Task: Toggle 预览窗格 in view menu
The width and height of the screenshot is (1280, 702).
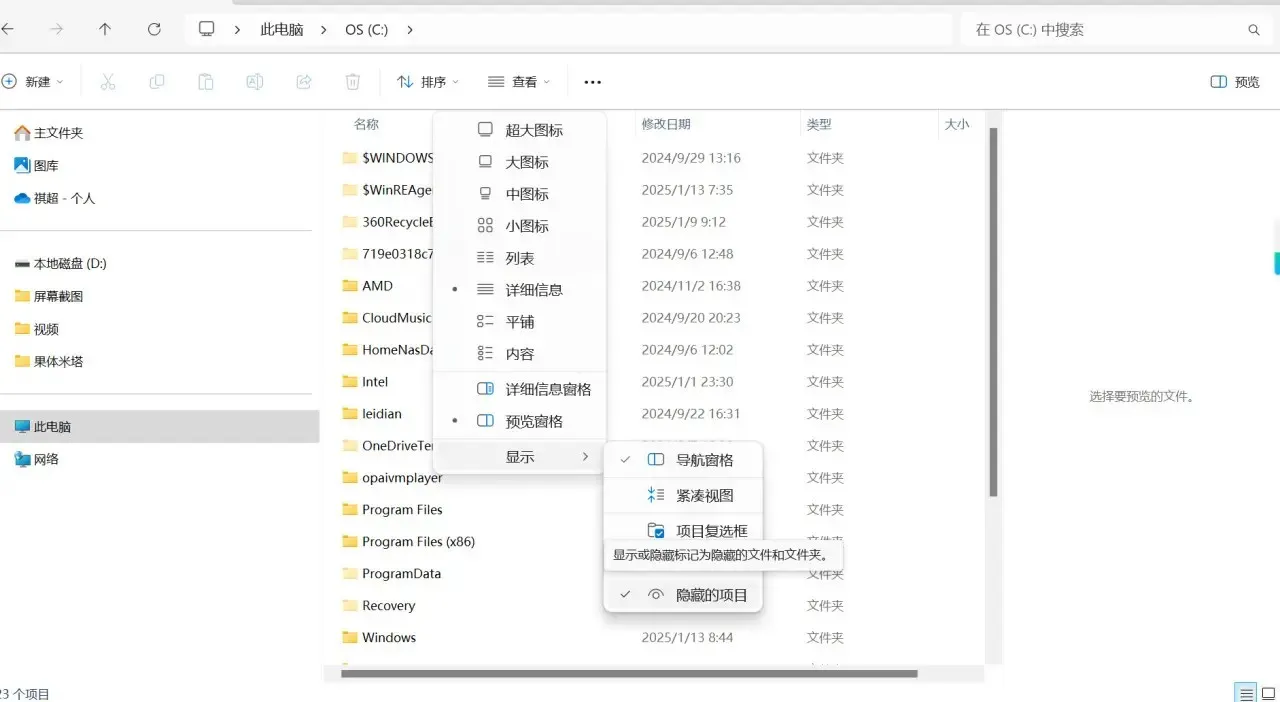Action: (520, 421)
